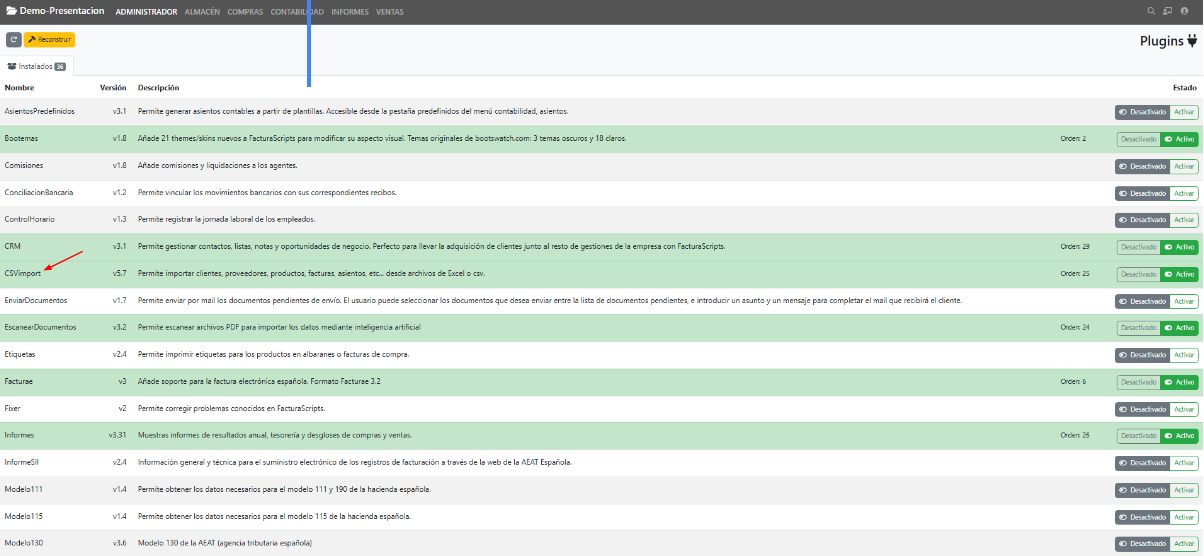Screen dimensions: 1204x556
Task: Deactivate the Bootemas plugin
Action: (1138, 139)
